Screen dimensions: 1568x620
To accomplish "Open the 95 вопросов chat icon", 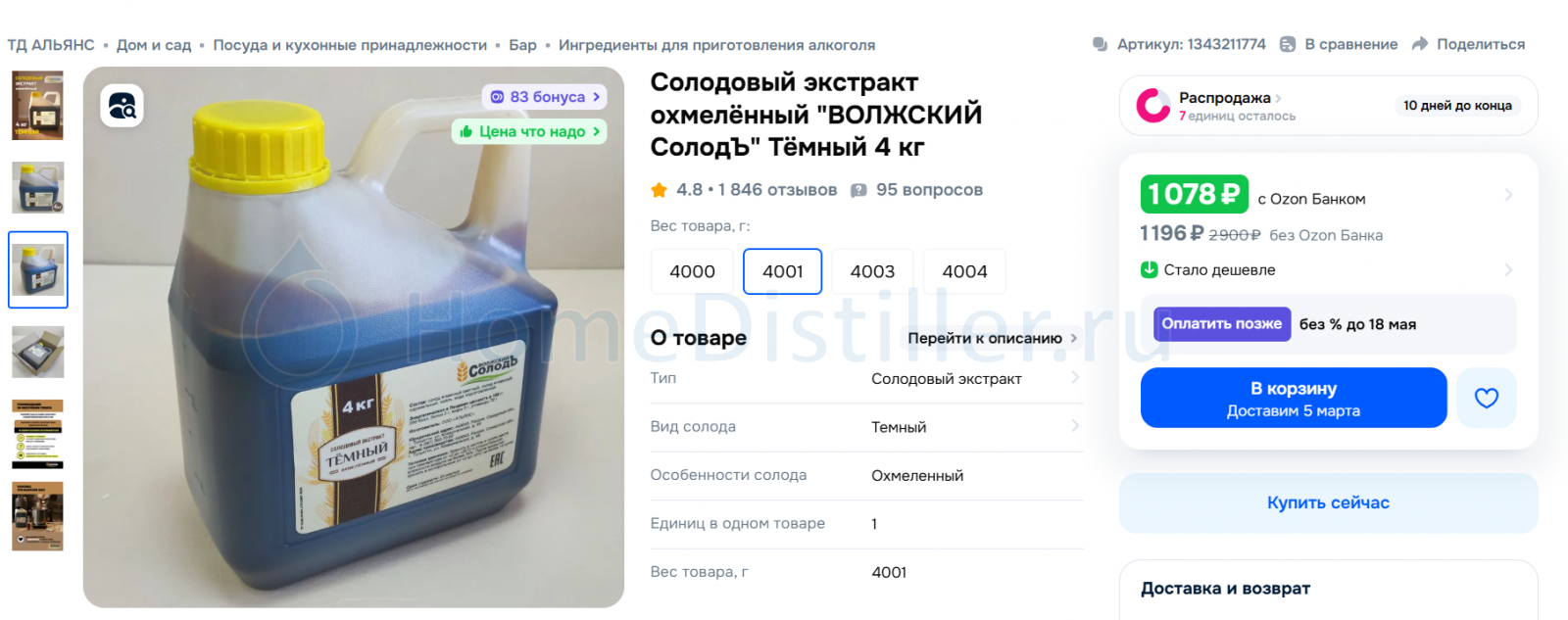I will pyautogui.click(x=858, y=190).
